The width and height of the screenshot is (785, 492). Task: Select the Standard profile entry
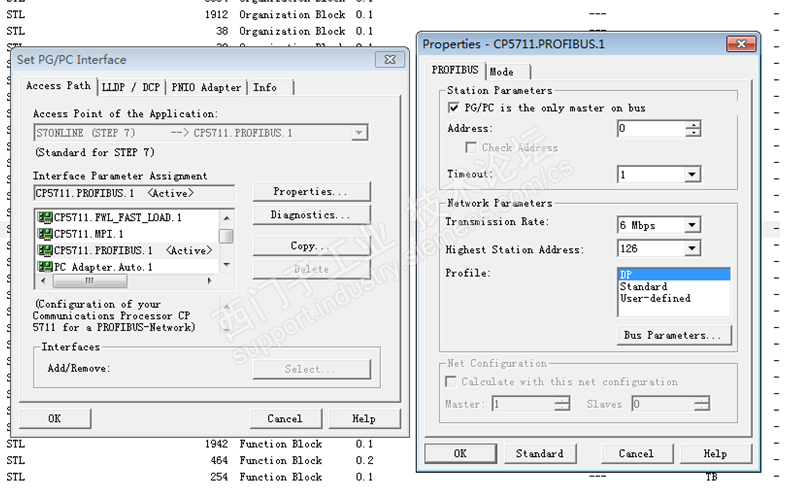coord(674,287)
